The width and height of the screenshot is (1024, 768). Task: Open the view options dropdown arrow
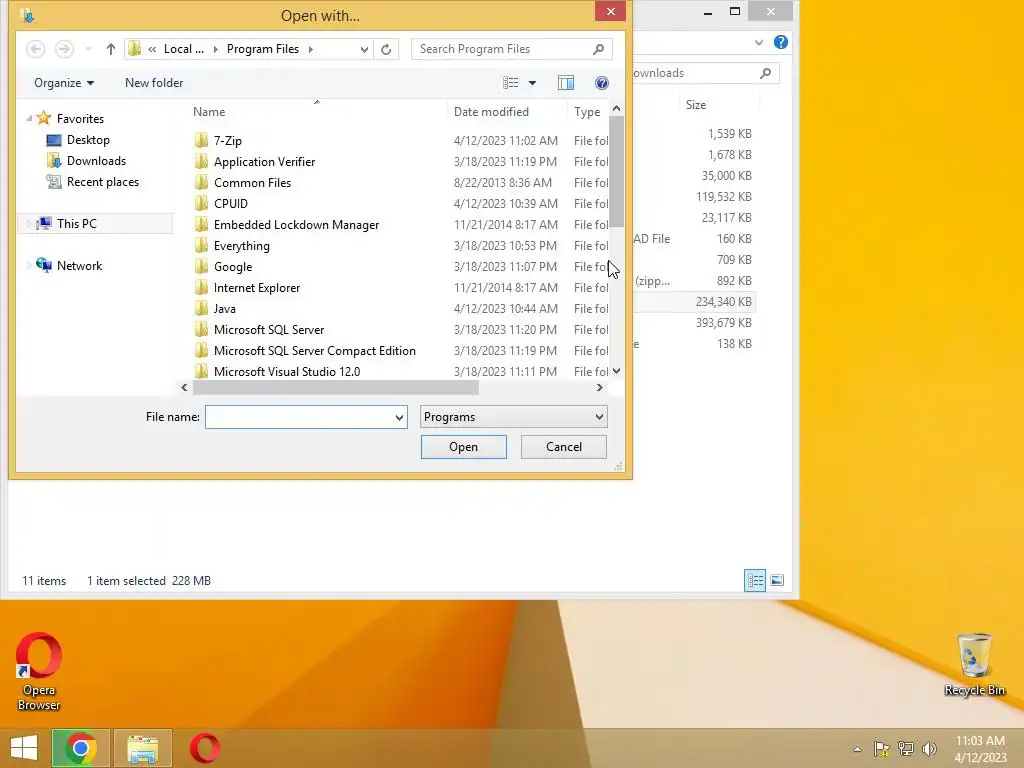[532, 83]
